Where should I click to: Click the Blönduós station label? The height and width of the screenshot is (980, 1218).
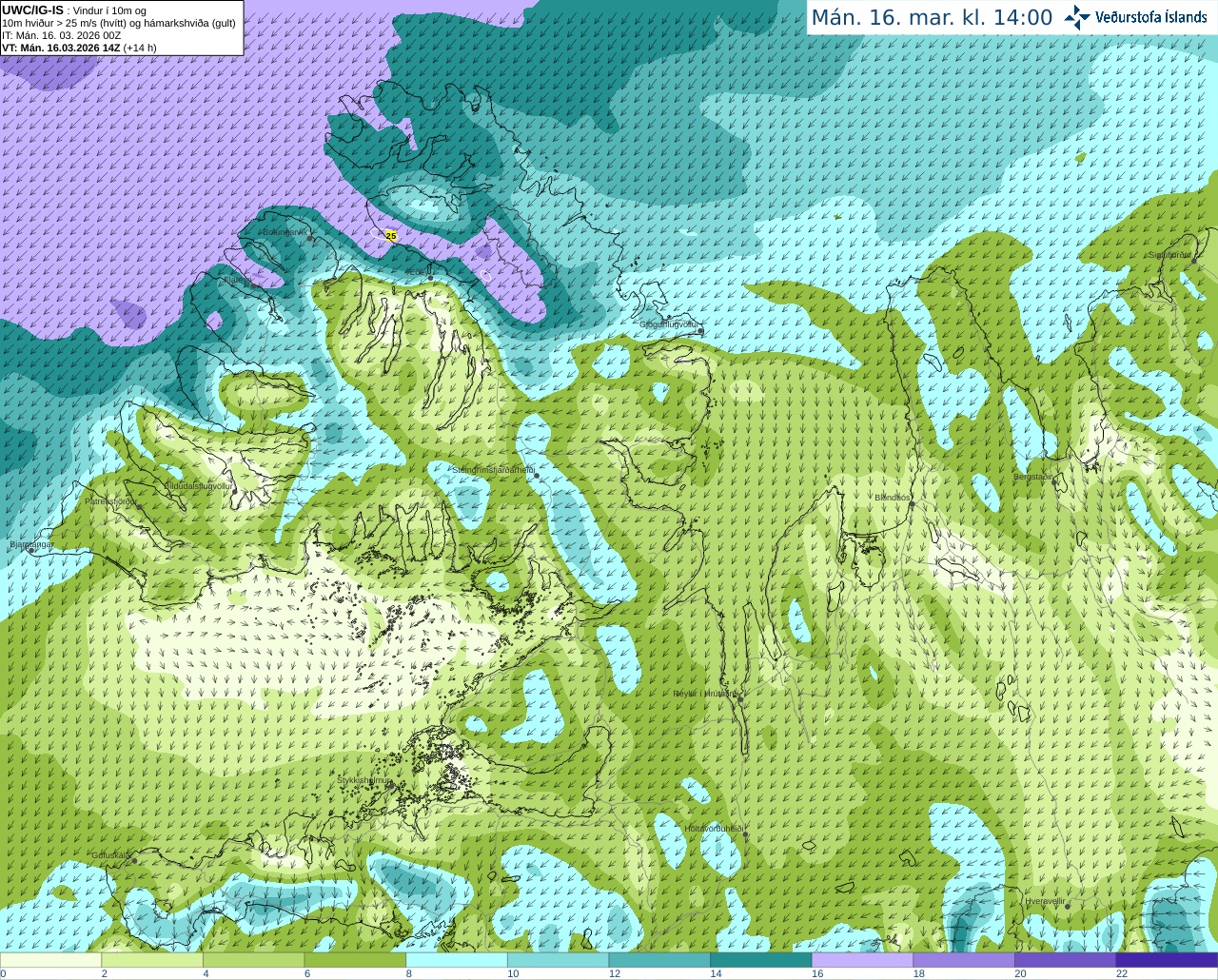[x=893, y=498]
